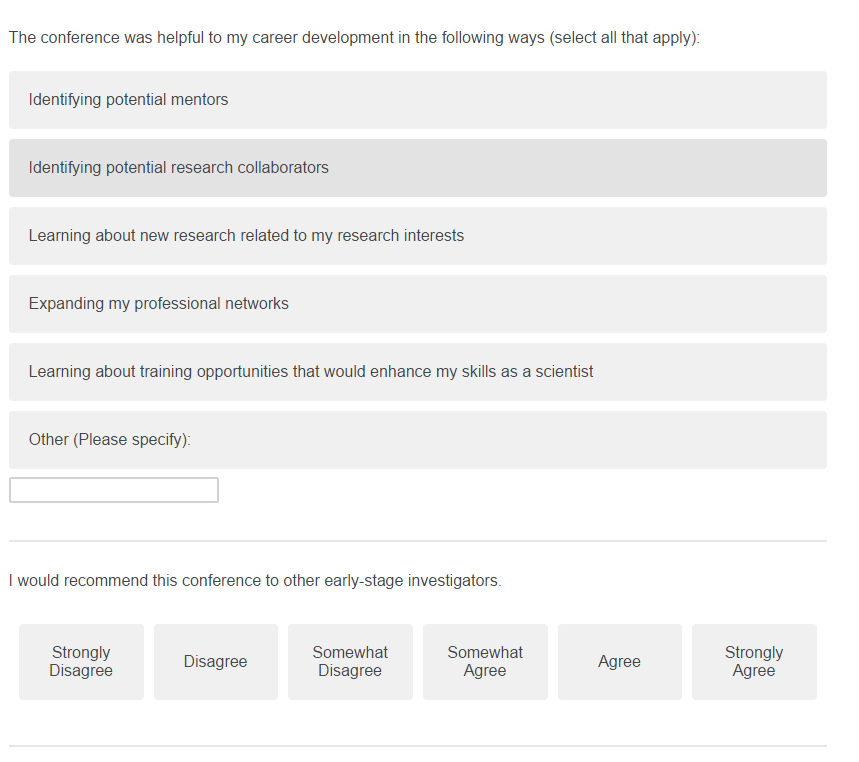Tick the 'Other (Please specify)' option
This screenshot has height=762, width=859.
tap(417, 440)
